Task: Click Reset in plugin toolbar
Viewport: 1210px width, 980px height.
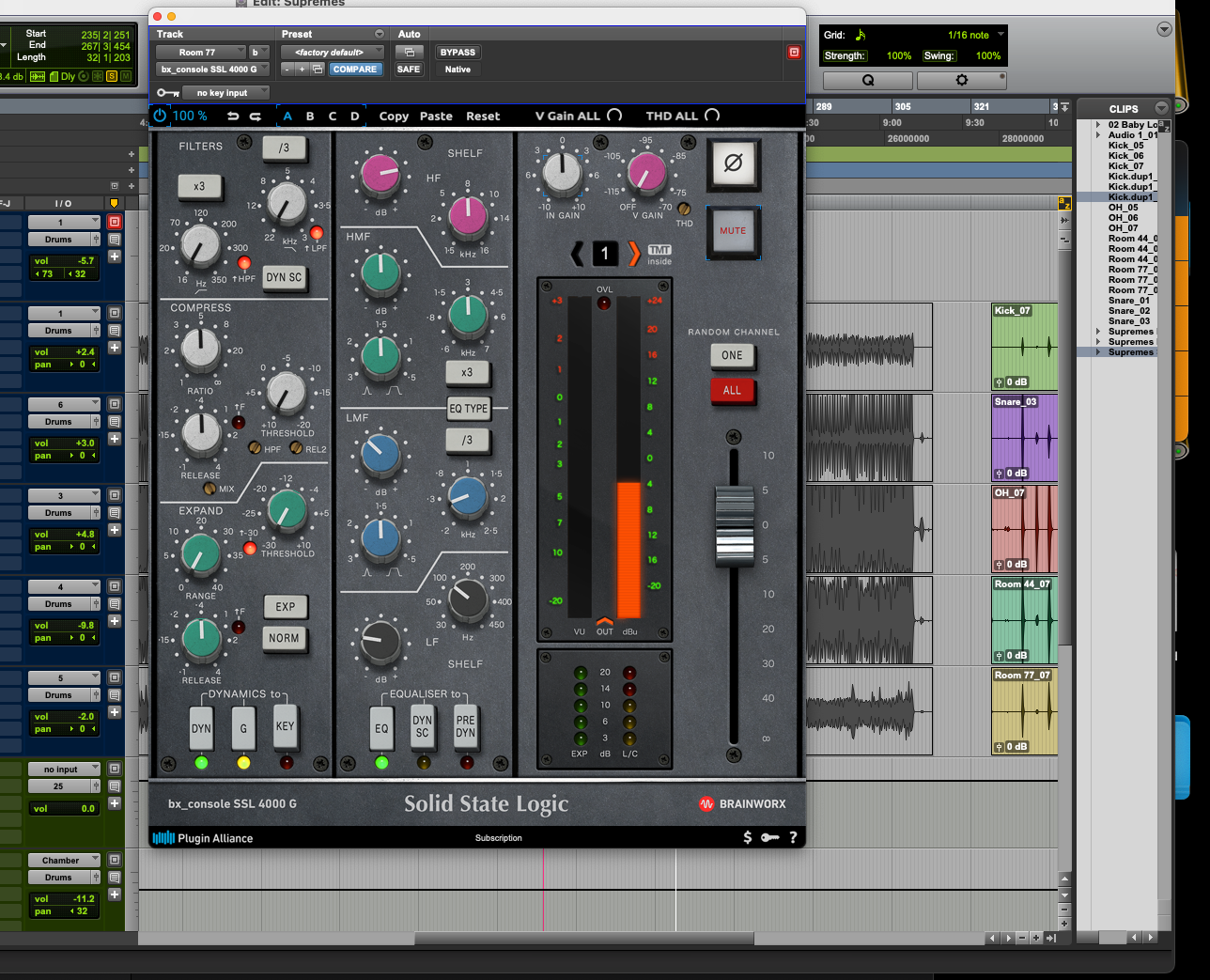Action: click(x=483, y=117)
